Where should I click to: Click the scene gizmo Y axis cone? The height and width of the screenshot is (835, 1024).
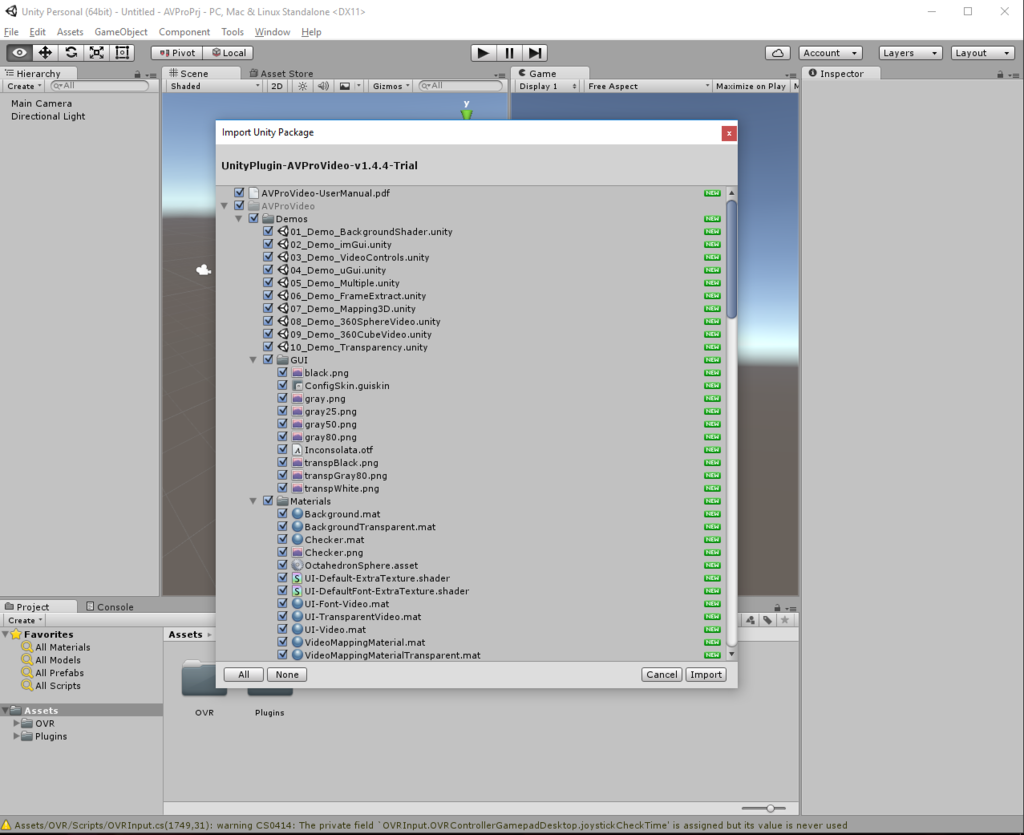[x=466, y=114]
